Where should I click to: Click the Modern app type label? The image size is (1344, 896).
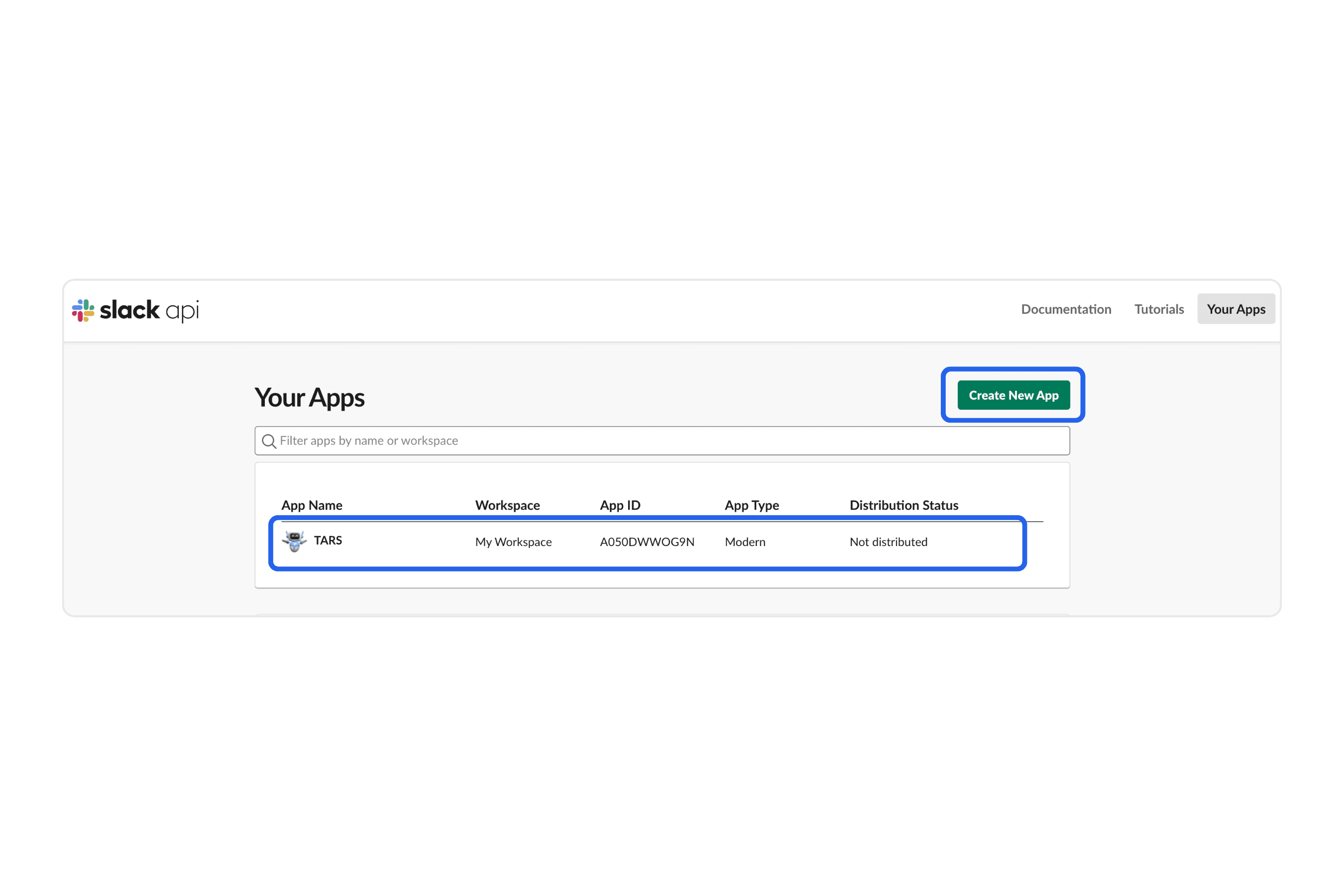coord(745,542)
